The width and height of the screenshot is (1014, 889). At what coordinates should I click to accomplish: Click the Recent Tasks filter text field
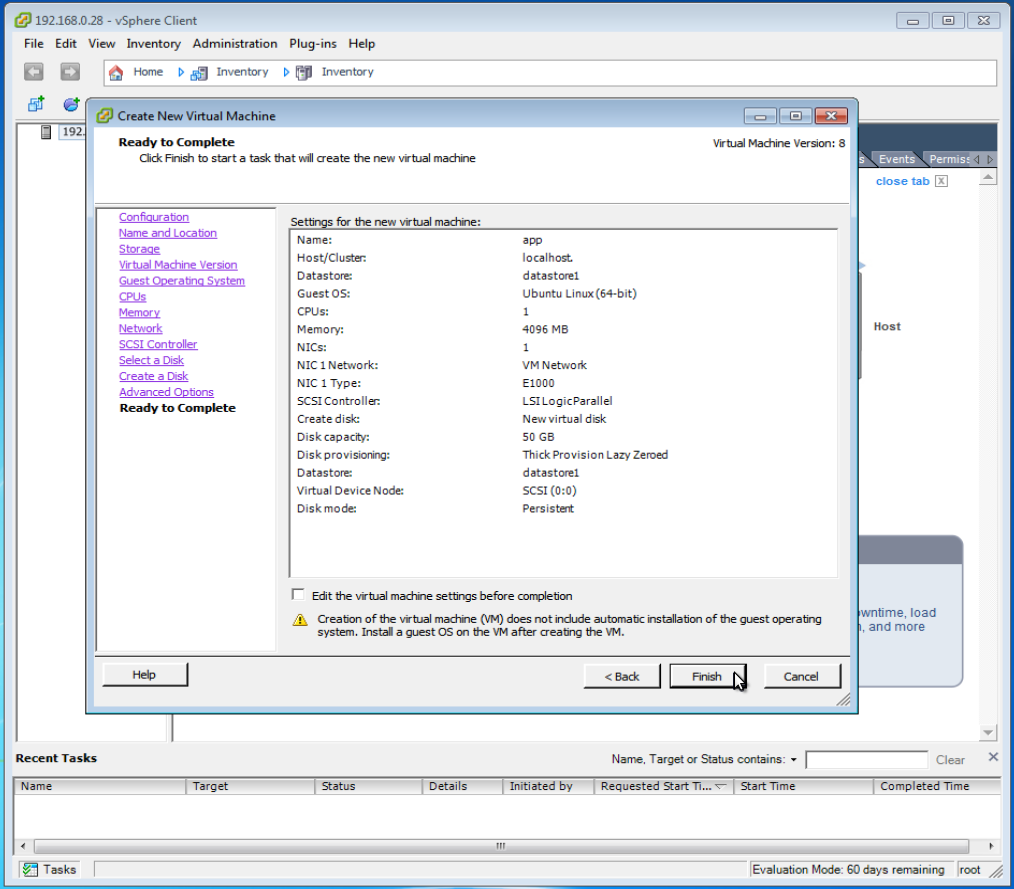(x=866, y=760)
